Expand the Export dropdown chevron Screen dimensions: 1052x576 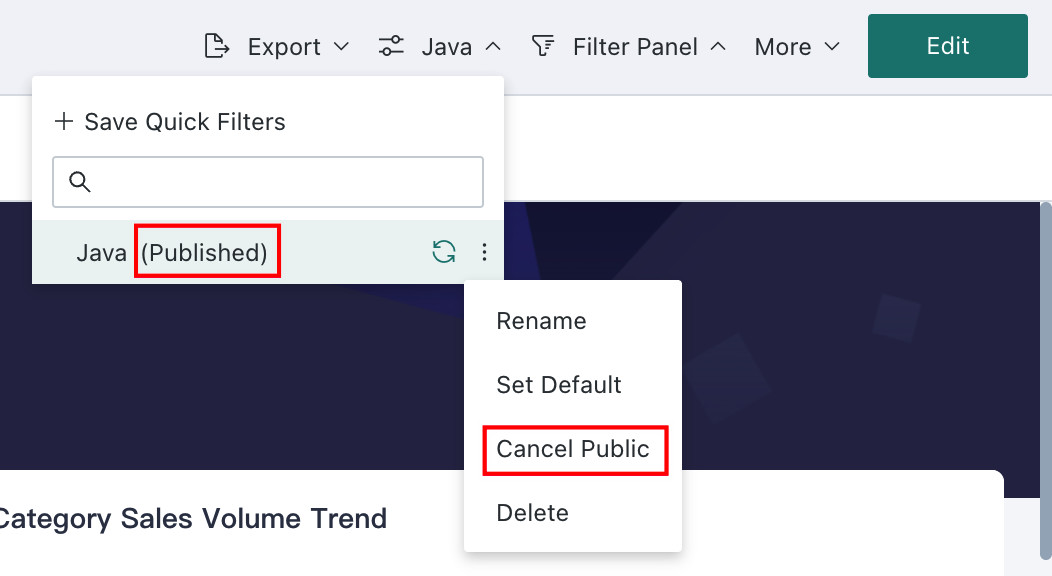(341, 46)
